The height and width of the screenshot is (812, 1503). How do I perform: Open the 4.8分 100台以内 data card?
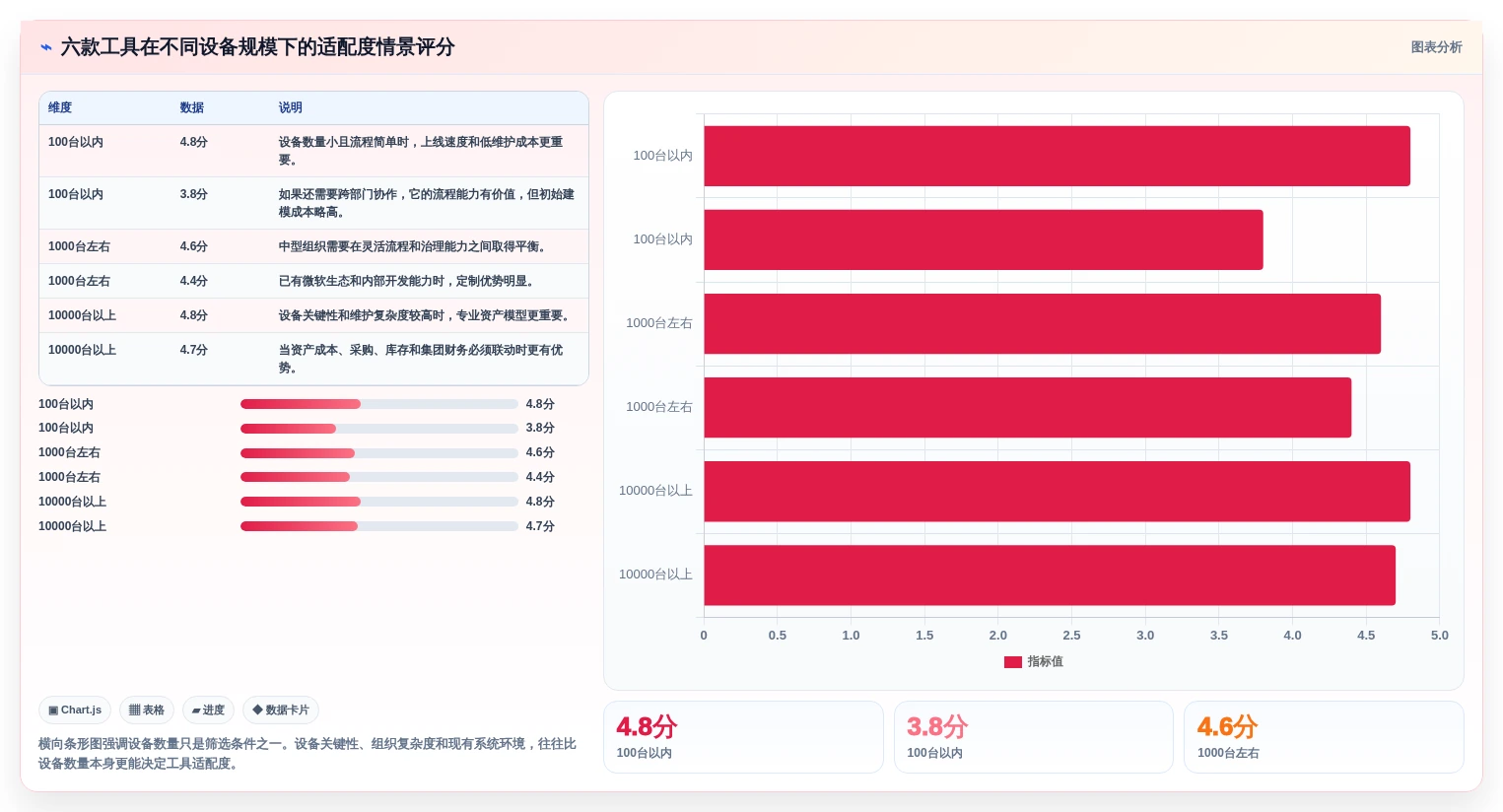[743, 737]
